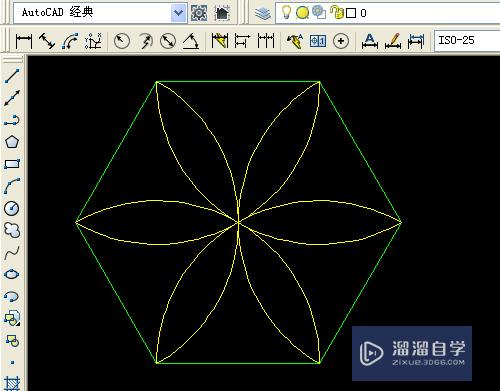Image resolution: width=500 pixels, height=391 pixels.
Task: Expand the AutoCAD 经典 workspace dropdown arrow
Action: click(179, 13)
